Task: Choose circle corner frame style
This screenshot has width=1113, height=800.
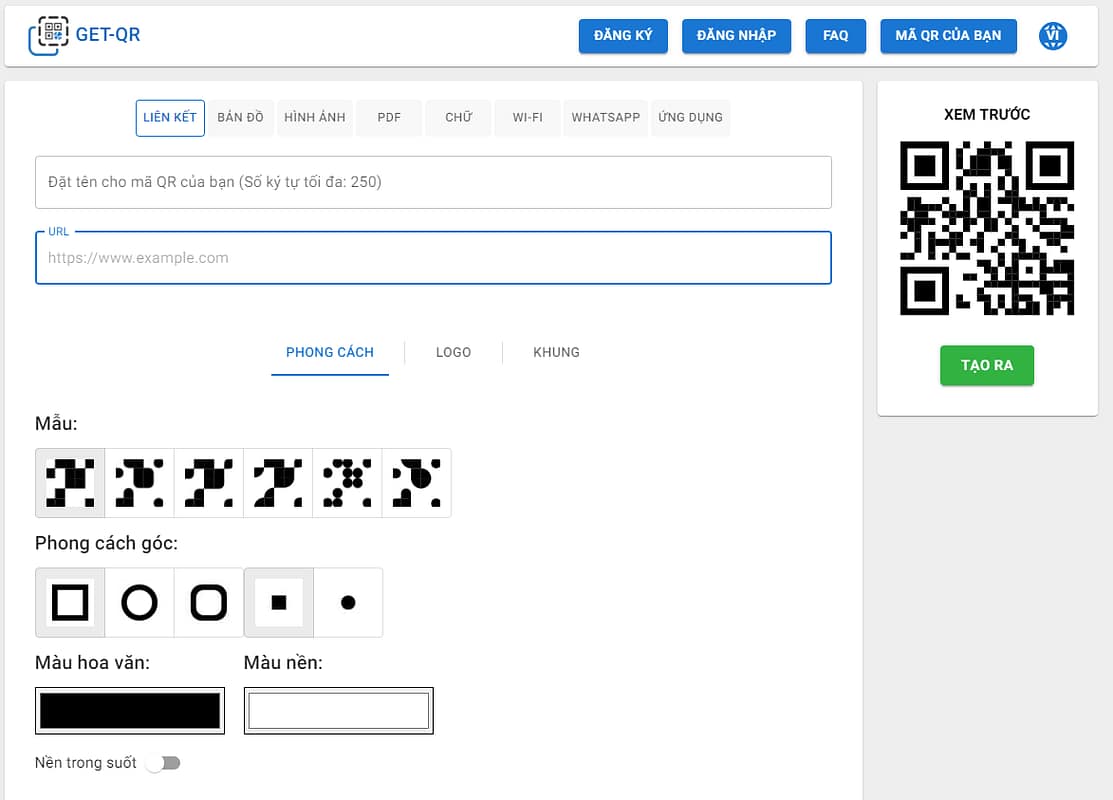Action: click(x=139, y=603)
